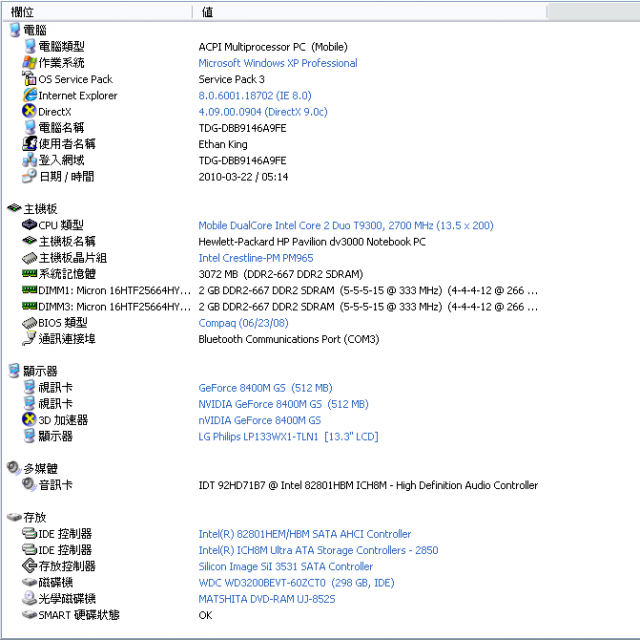Click the Internet Explorer row icon
This screenshot has height=640, width=640.
pyautogui.click(x=30, y=95)
